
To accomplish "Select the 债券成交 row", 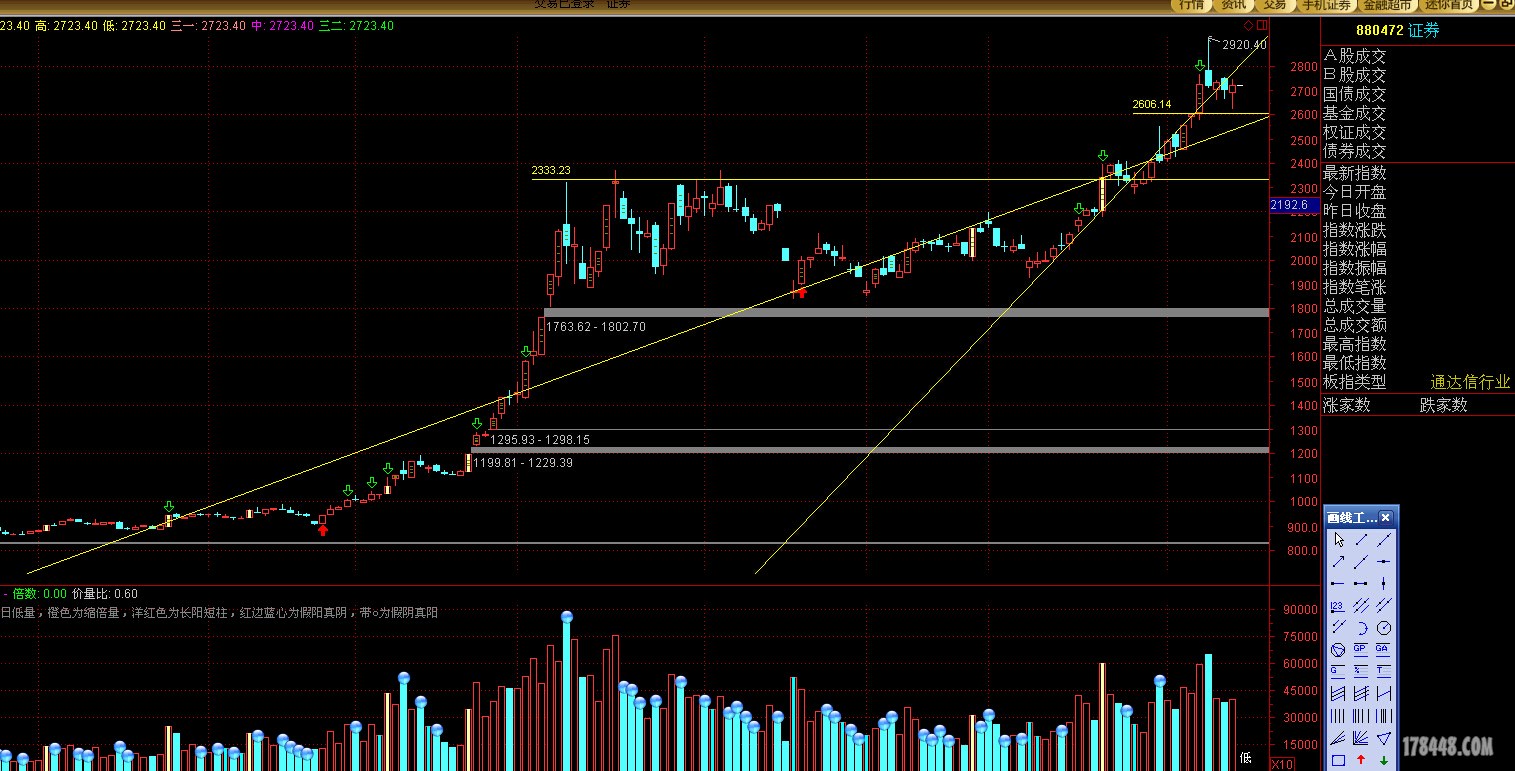I will (x=1355, y=151).
